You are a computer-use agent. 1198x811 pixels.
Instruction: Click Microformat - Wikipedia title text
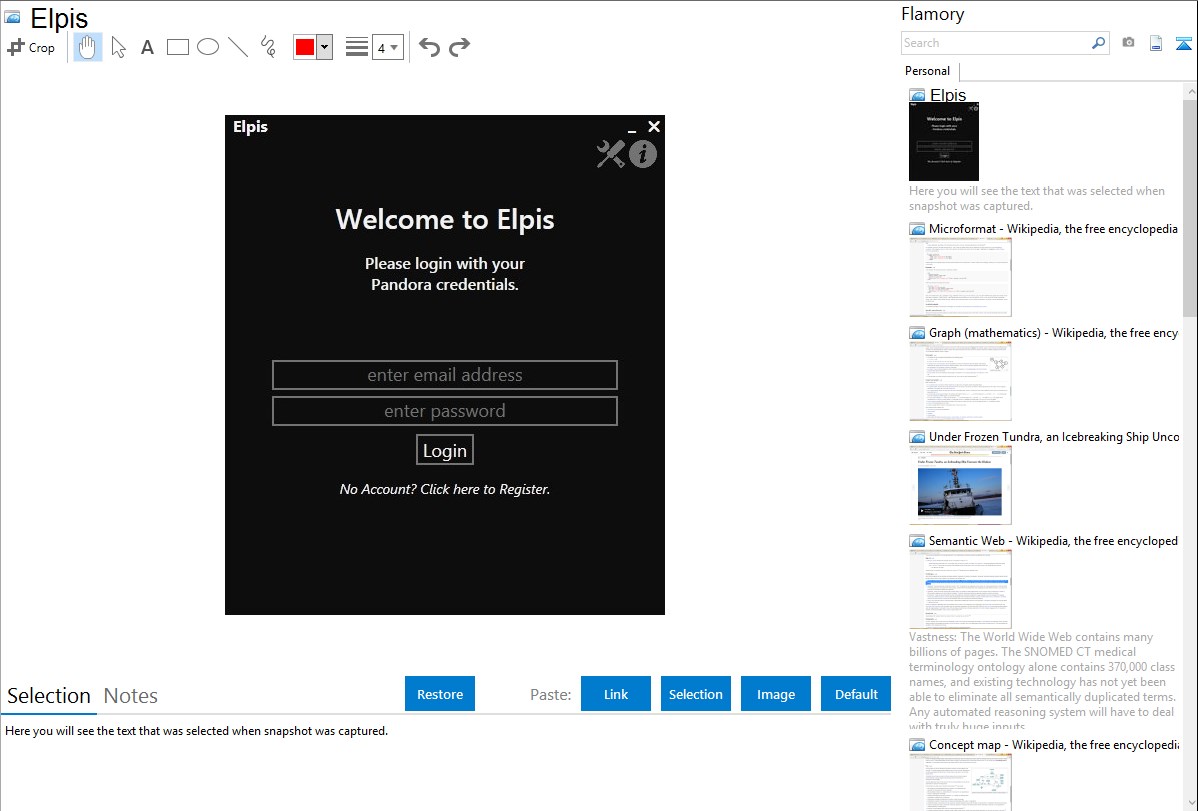coord(1053,229)
